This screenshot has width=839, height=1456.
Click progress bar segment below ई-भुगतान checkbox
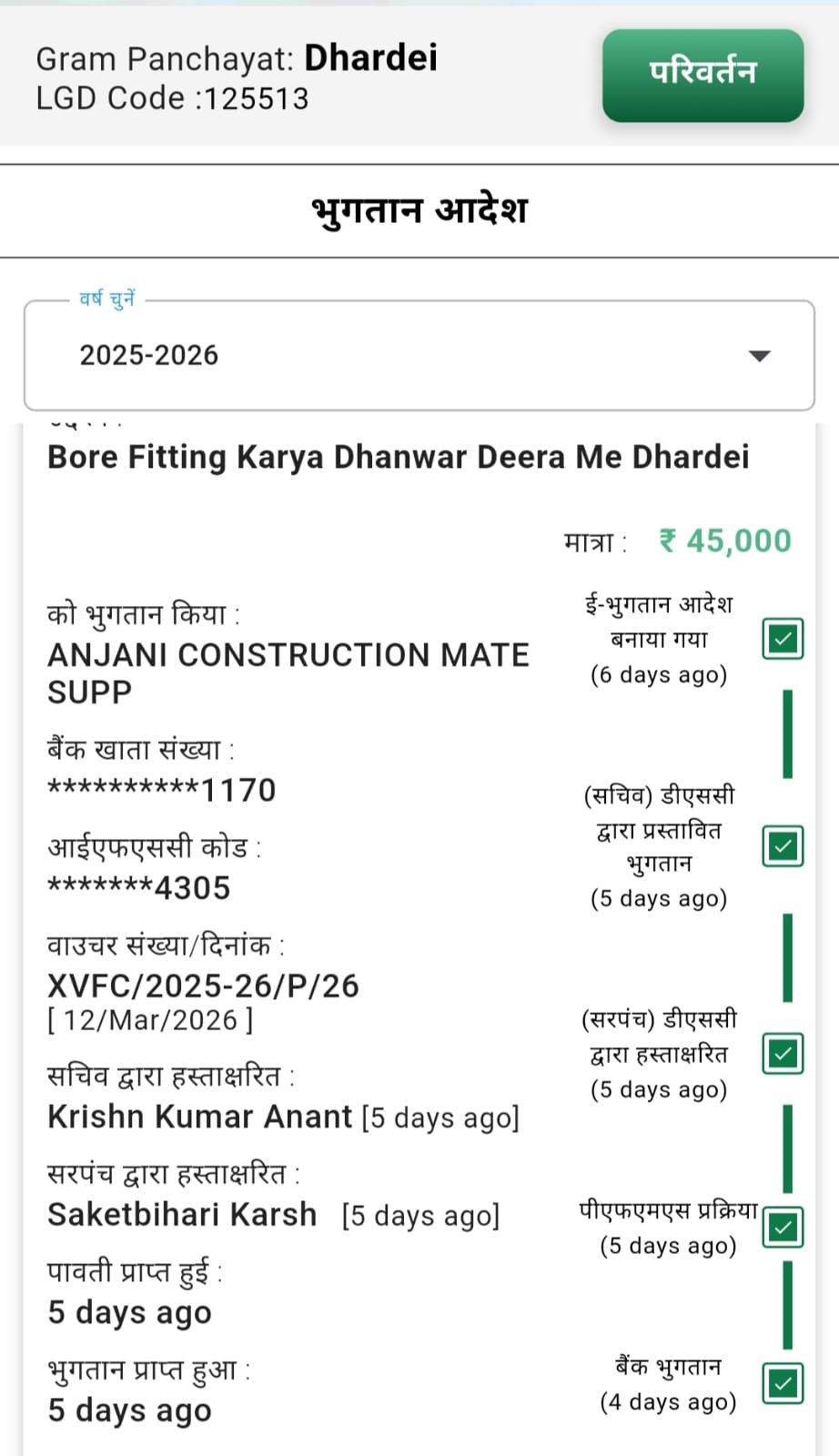[787, 733]
